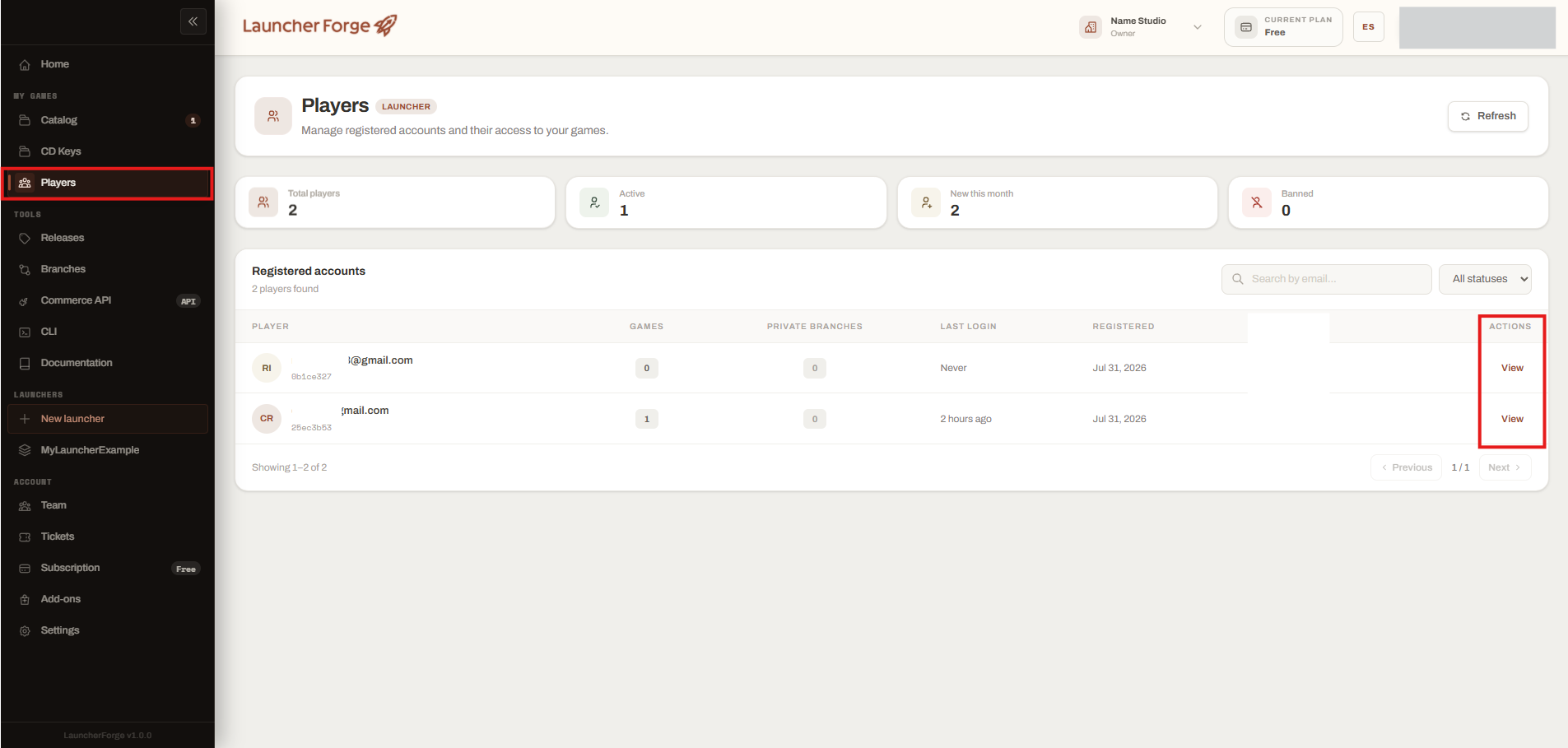The height and width of the screenshot is (748, 1568).
Task: Click the Add-ons gift icon
Action: pos(25,599)
